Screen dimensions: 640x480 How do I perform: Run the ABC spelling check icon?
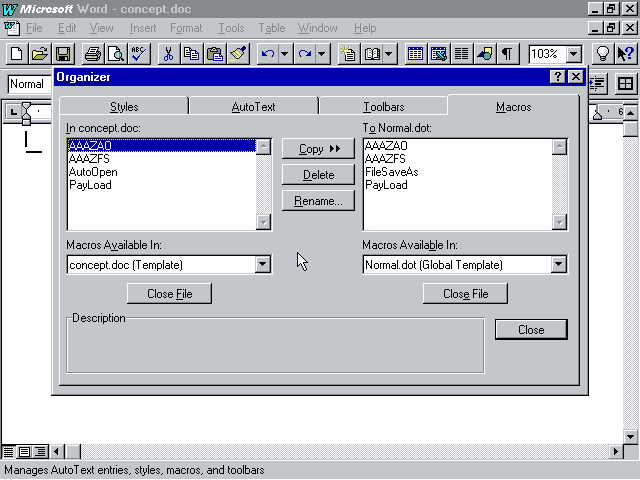[x=139, y=53]
